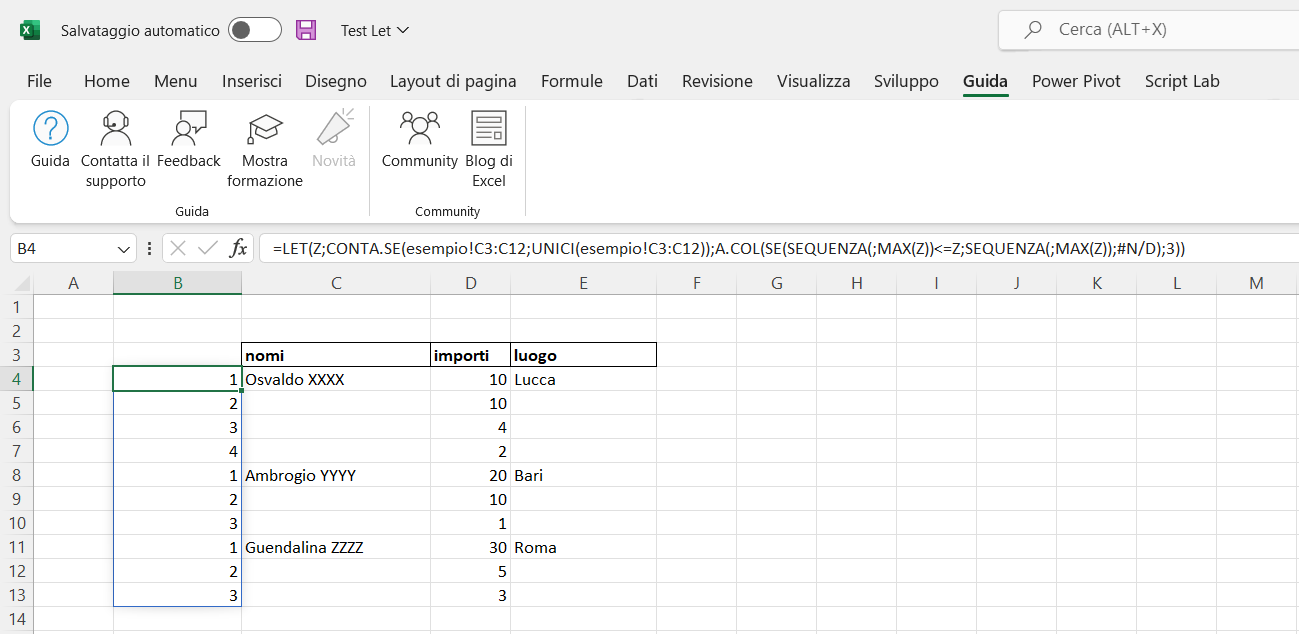Viewport: 1299px width, 634px height.
Task: Select the importi cell with 20
Action: (x=470, y=475)
